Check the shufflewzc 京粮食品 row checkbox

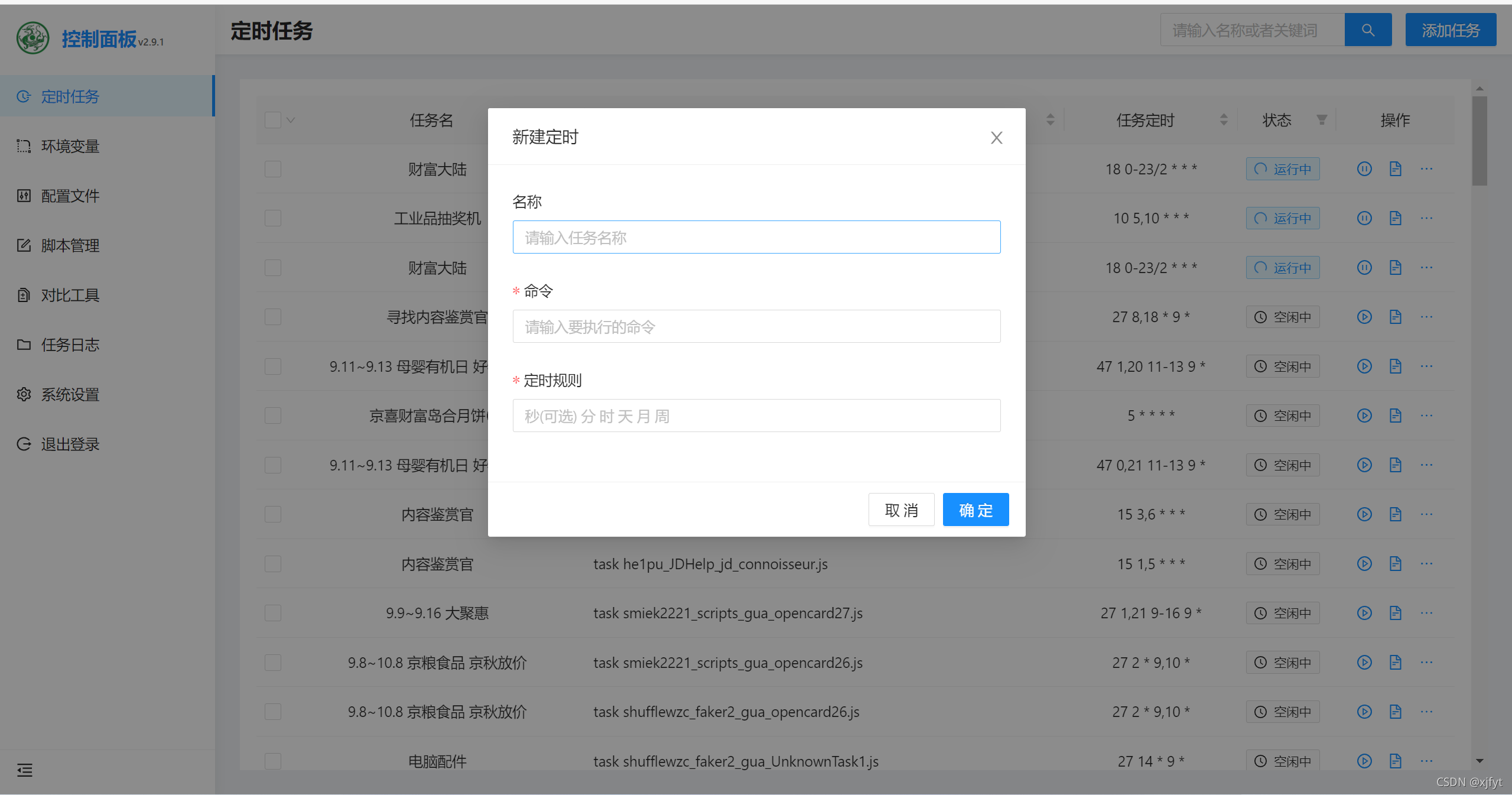273,712
